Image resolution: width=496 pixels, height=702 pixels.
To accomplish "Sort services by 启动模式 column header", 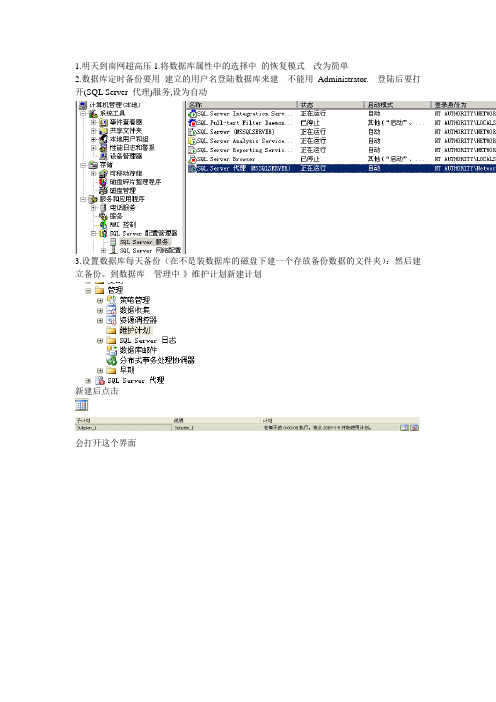I will point(398,105).
